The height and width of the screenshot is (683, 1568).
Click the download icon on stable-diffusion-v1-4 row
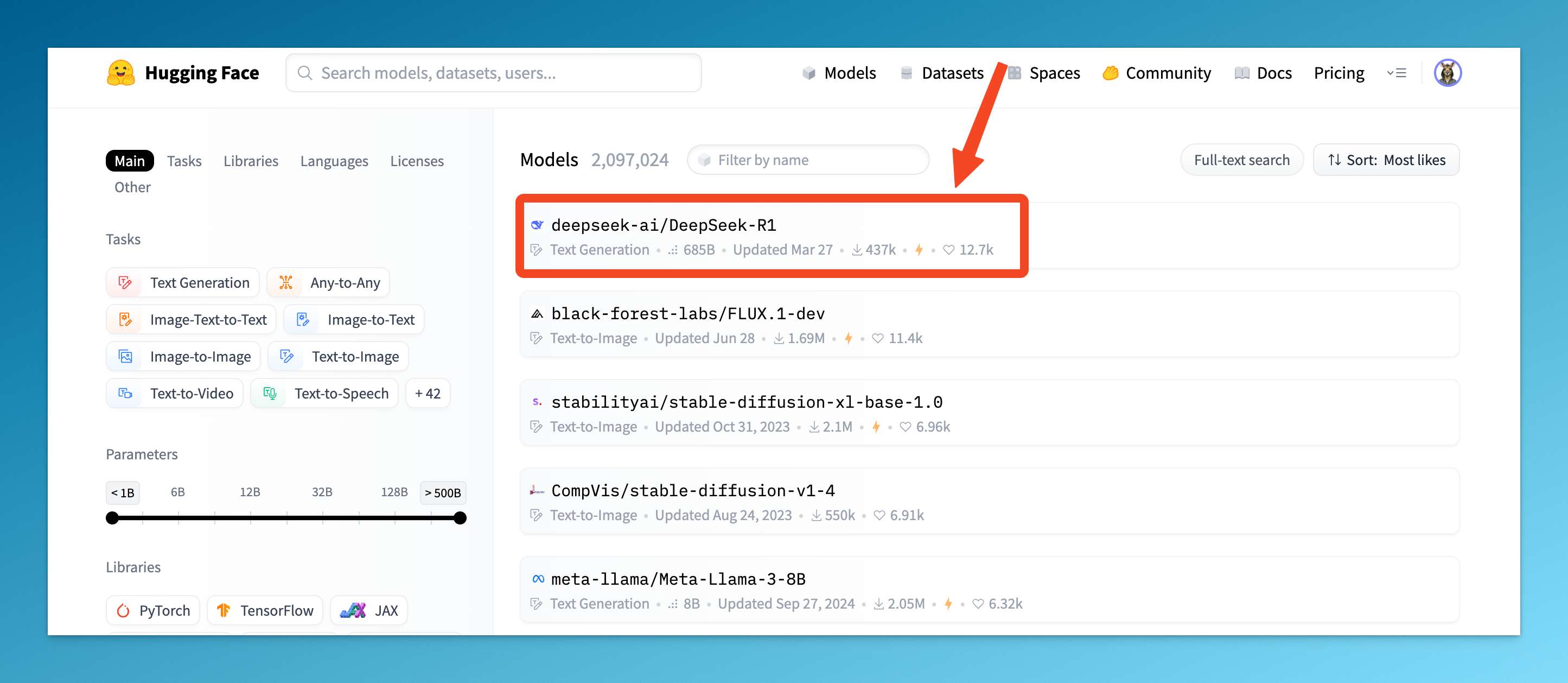pos(816,515)
